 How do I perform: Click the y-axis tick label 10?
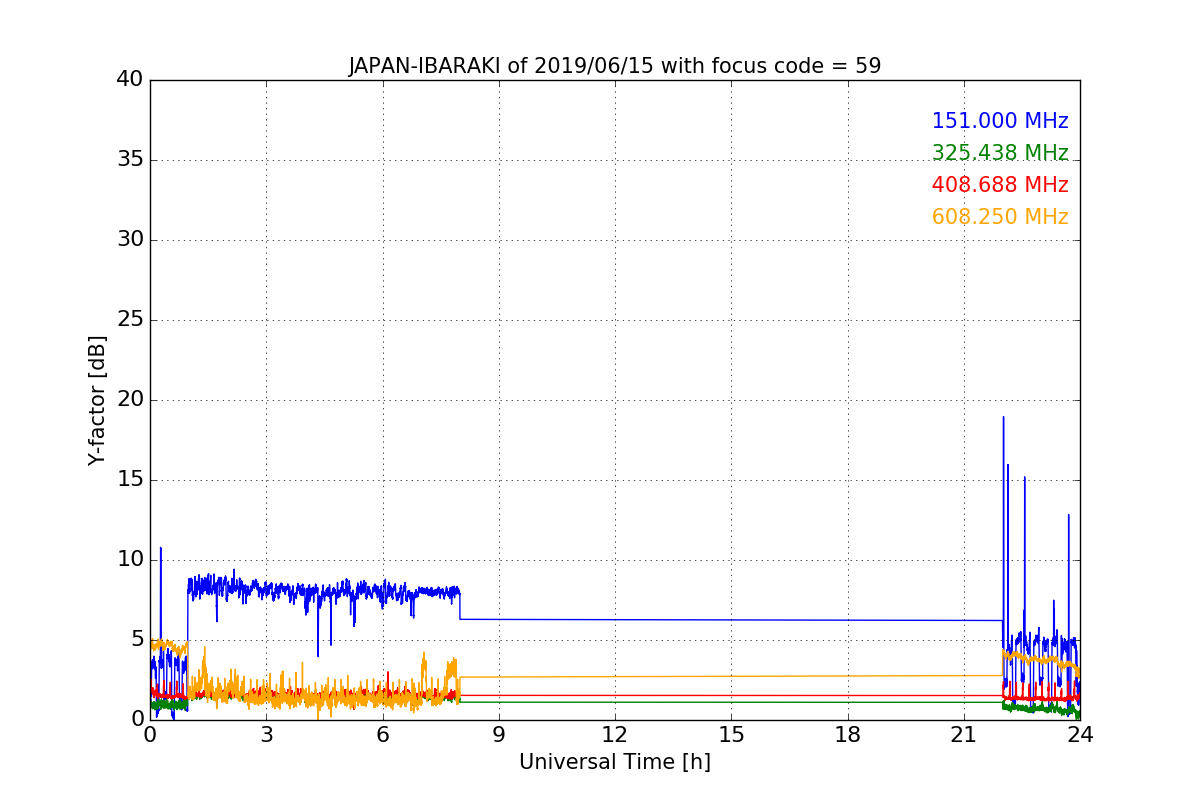click(x=130, y=559)
